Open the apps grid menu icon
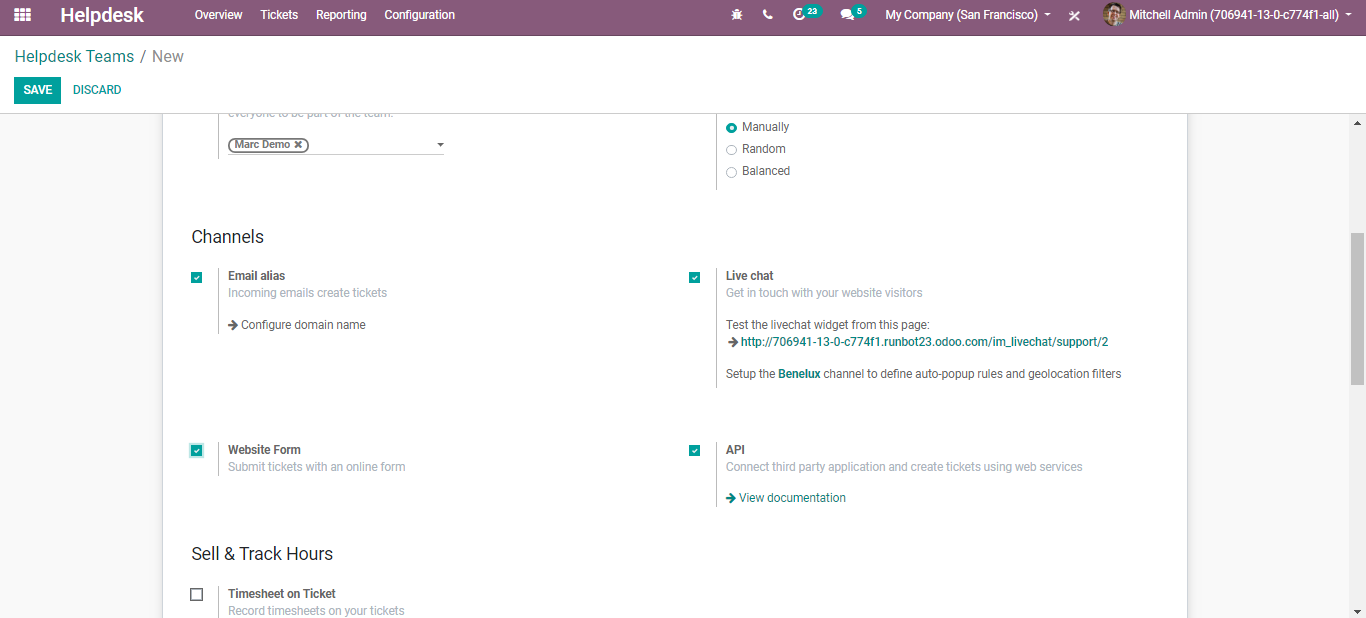 (x=22, y=15)
